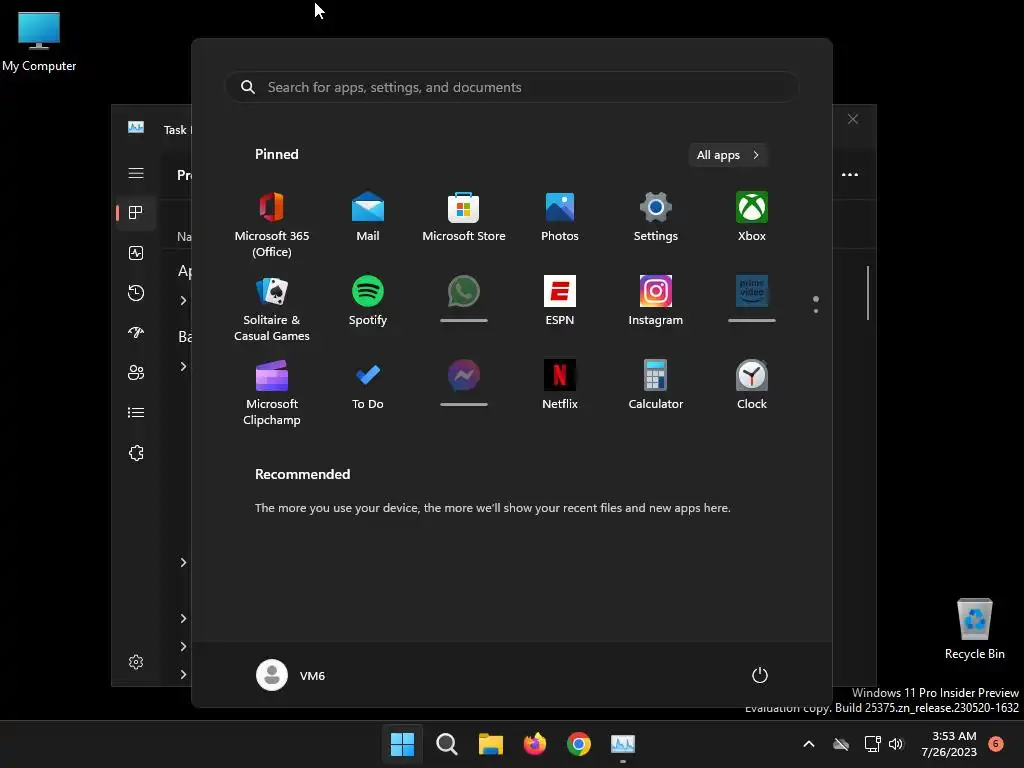Screen dimensions: 1024x768
Task: Open Task Manager more options ellipsis
Action: (x=850, y=174)
